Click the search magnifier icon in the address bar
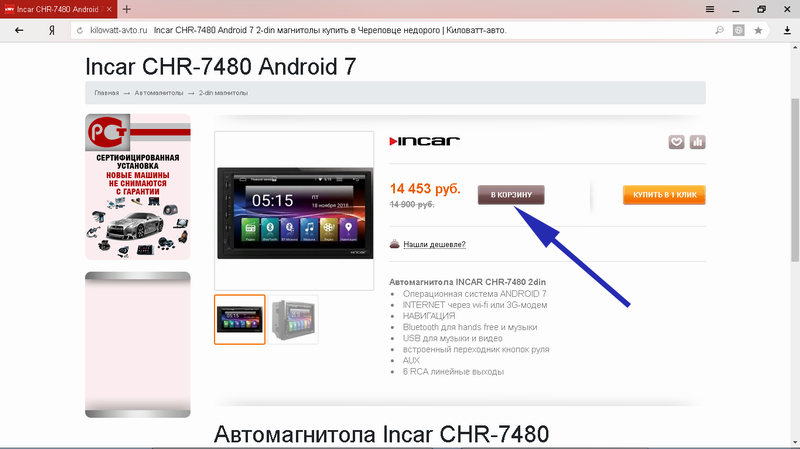Viewport: 800px width, 449px height. coord(719,30)
